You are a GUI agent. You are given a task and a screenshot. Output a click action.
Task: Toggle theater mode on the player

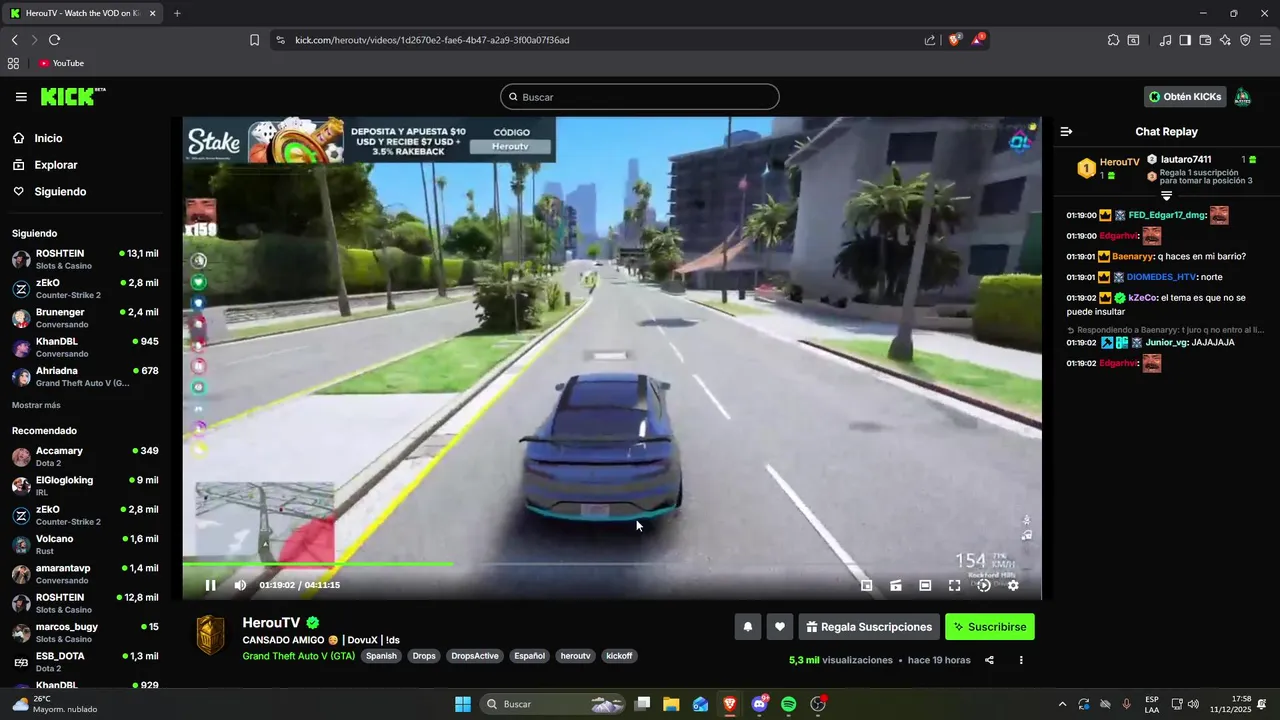point(925,585)
